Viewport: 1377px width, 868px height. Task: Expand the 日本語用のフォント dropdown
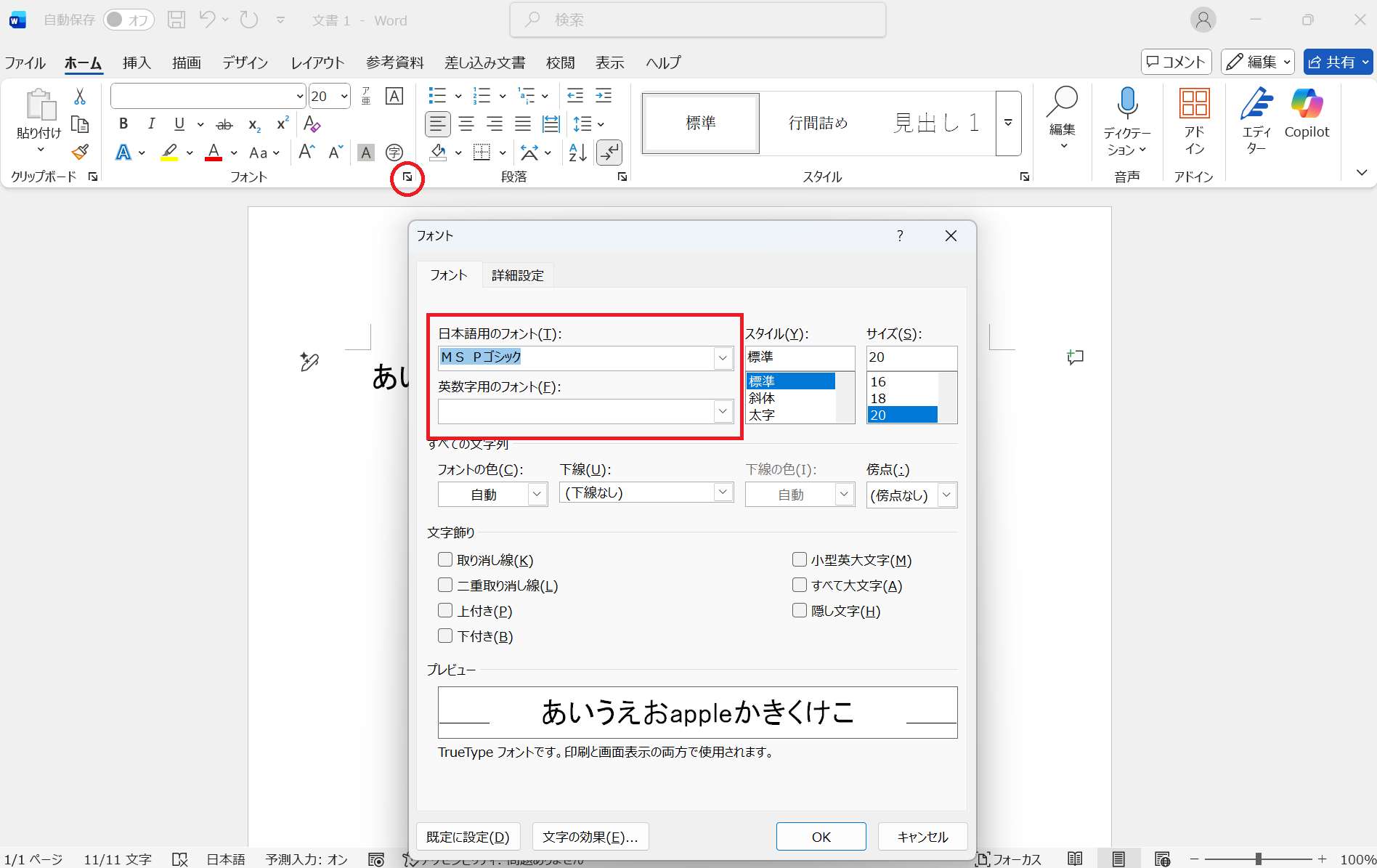point(723,357)
